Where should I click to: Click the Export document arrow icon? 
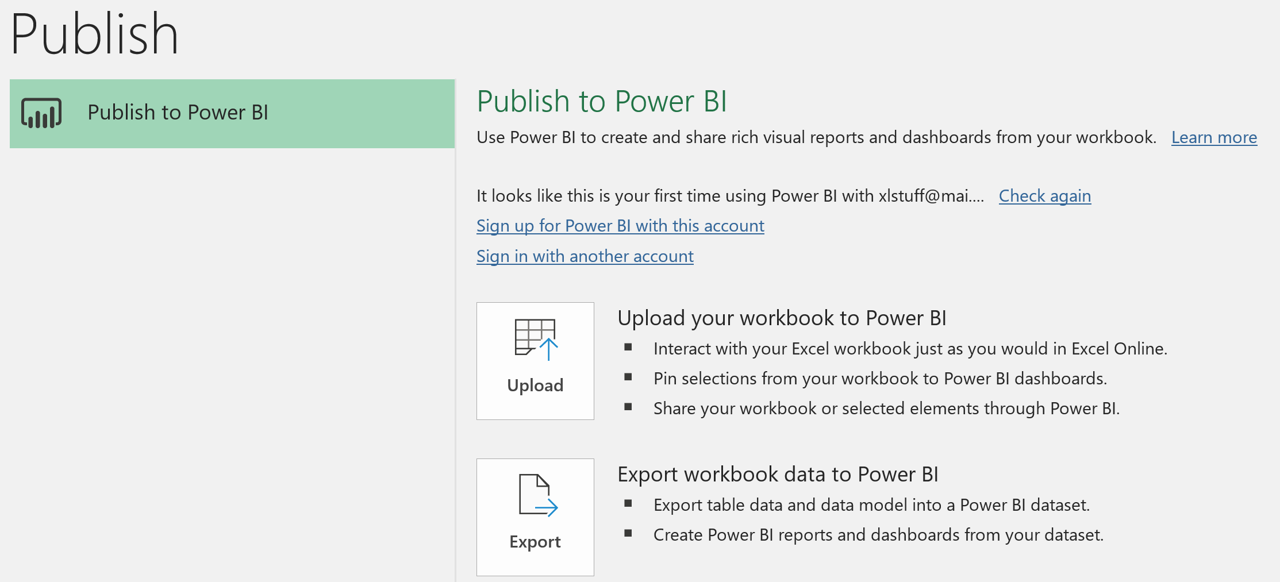[536, 496]
